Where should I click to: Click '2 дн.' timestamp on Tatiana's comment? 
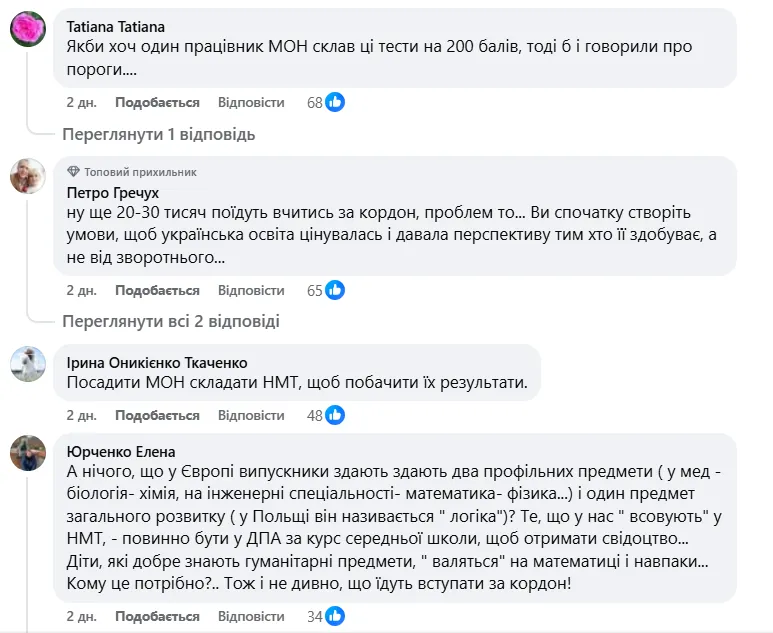click(x=81, y=102)
